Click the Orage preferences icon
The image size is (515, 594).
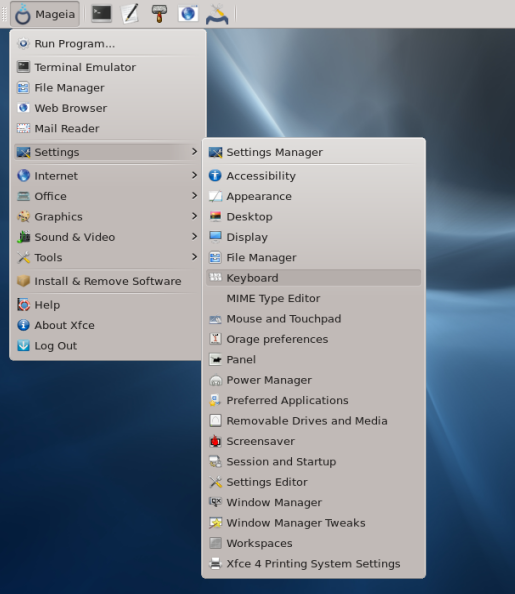[x=215, y=339]
